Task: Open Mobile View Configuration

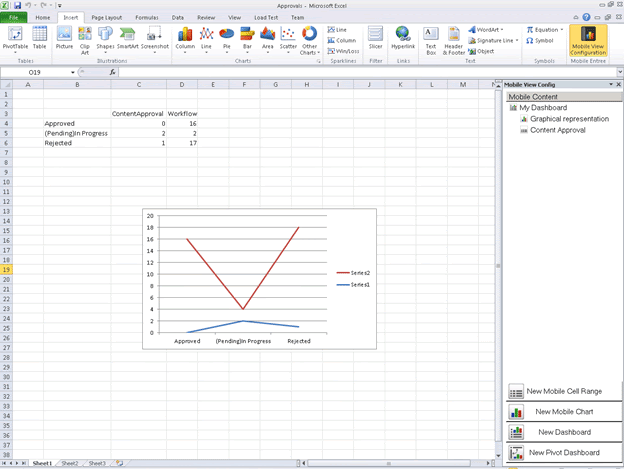Action: point(587,40)
